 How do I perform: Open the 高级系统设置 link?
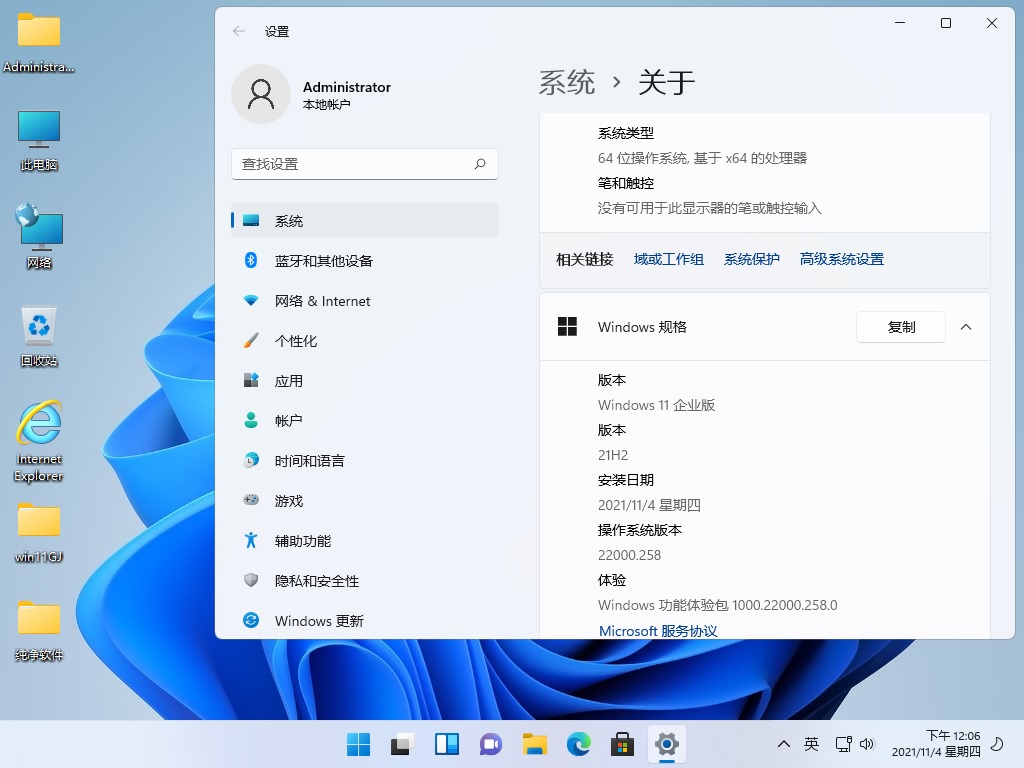point(842,259)
